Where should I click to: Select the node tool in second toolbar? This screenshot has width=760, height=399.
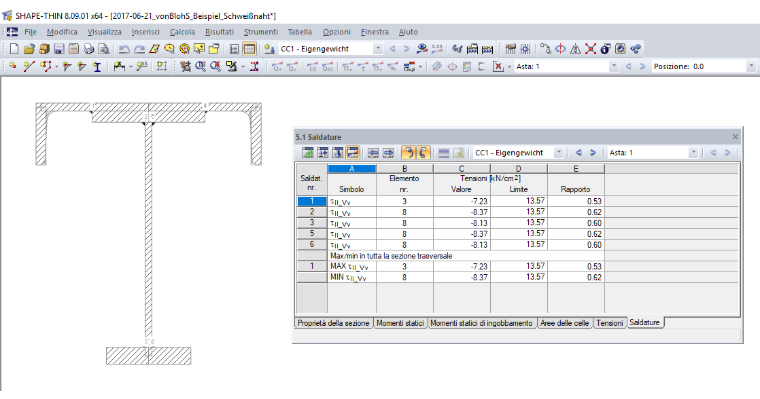click(x=13, y=66)
